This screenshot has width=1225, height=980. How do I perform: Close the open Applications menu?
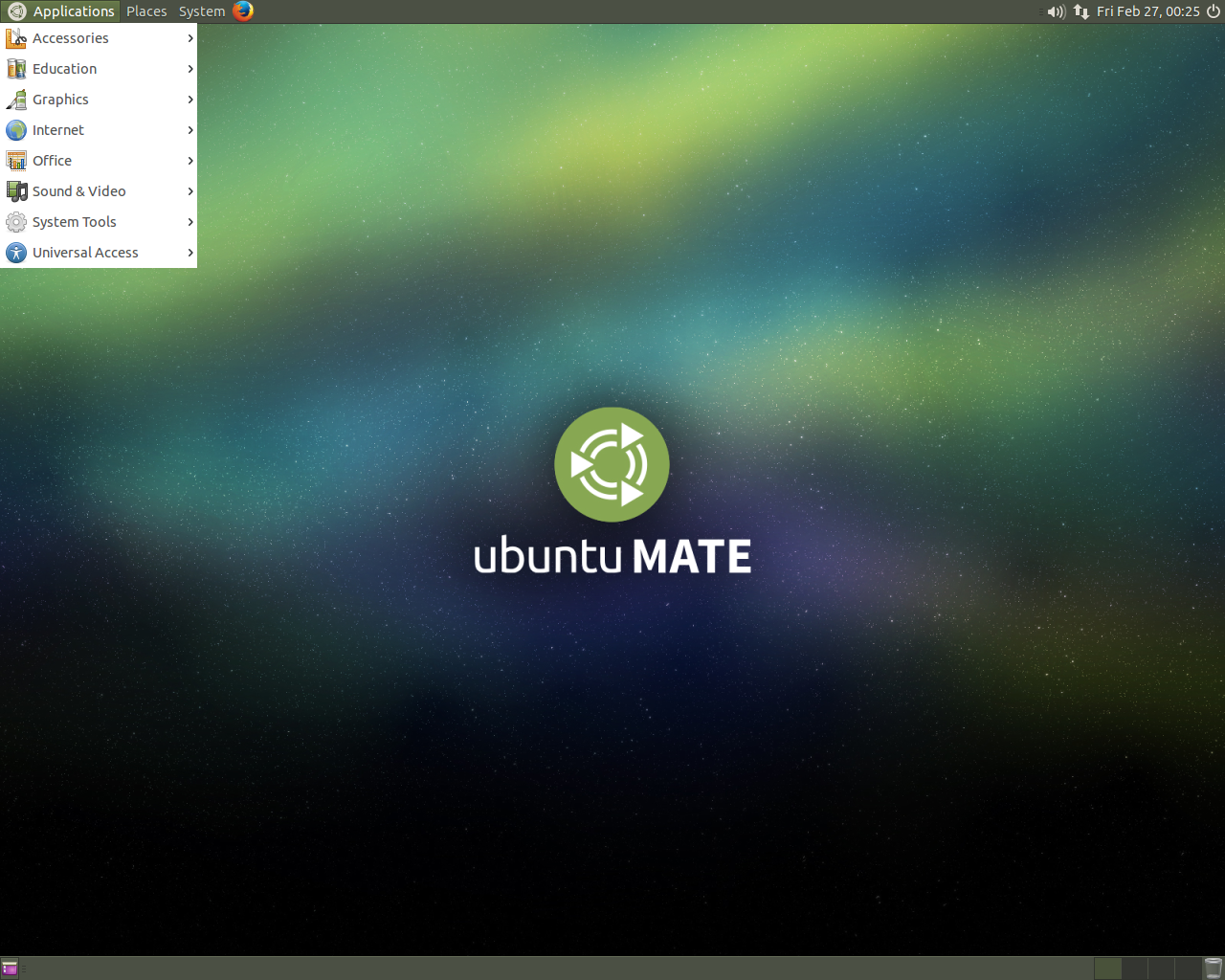click(x=61, y=11)
